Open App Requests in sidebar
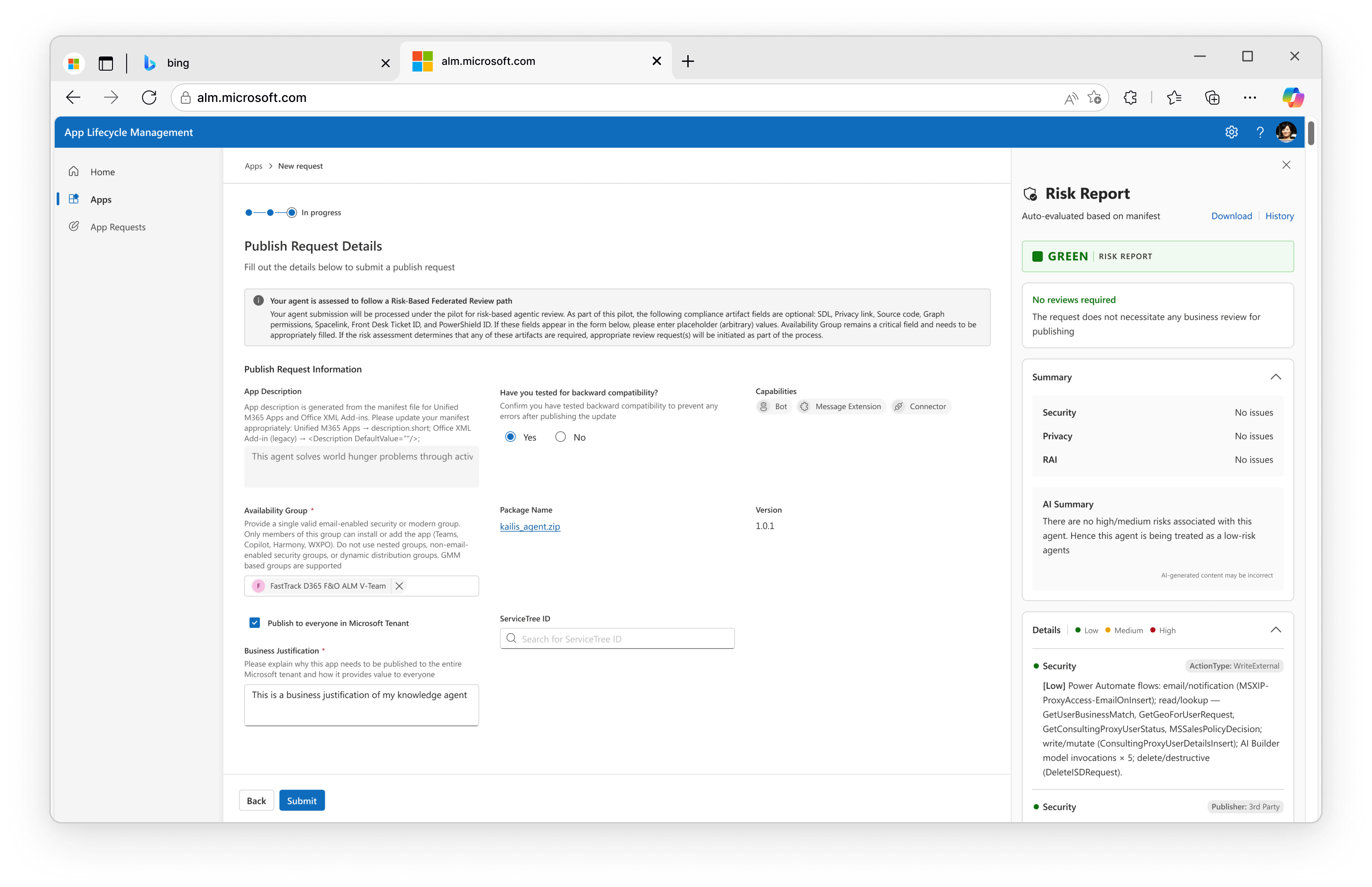Viewport: 1372px width, 887px height. [x=117, y=227]
